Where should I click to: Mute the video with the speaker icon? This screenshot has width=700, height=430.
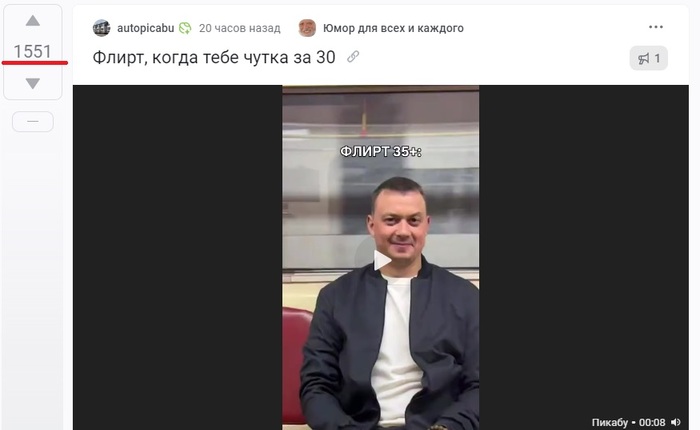click(676, 422)
